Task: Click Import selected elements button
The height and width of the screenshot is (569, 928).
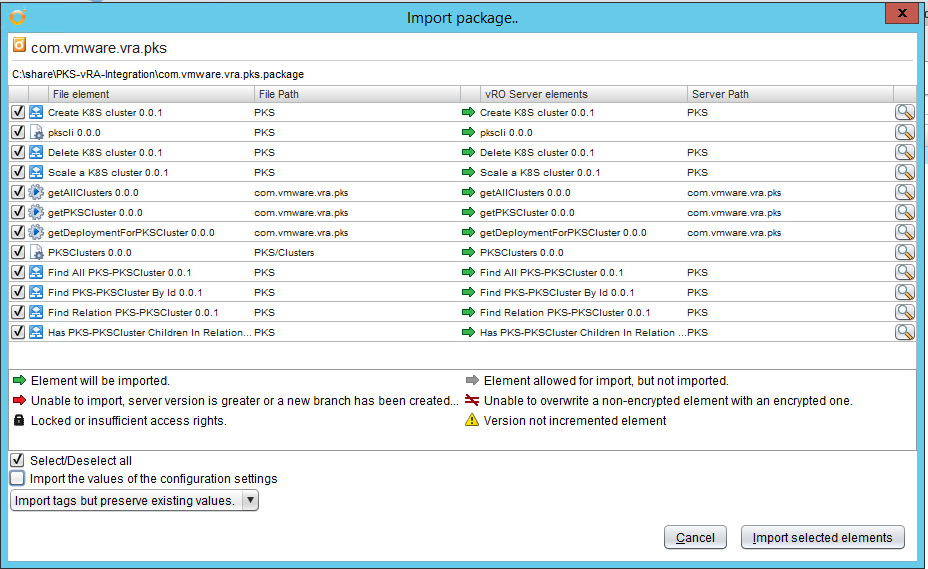Action: (822, 537)
